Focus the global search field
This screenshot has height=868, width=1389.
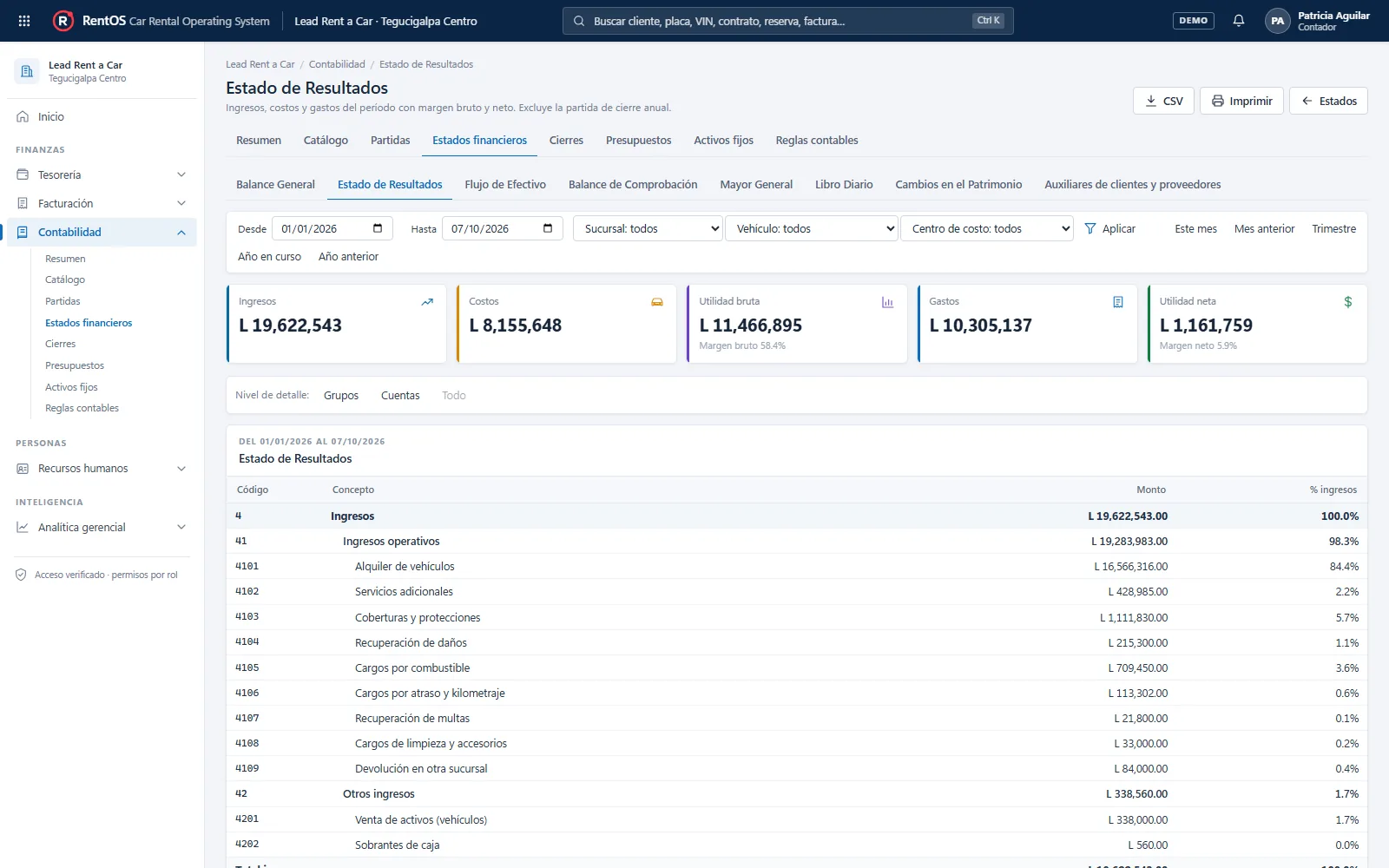(788, 21)
